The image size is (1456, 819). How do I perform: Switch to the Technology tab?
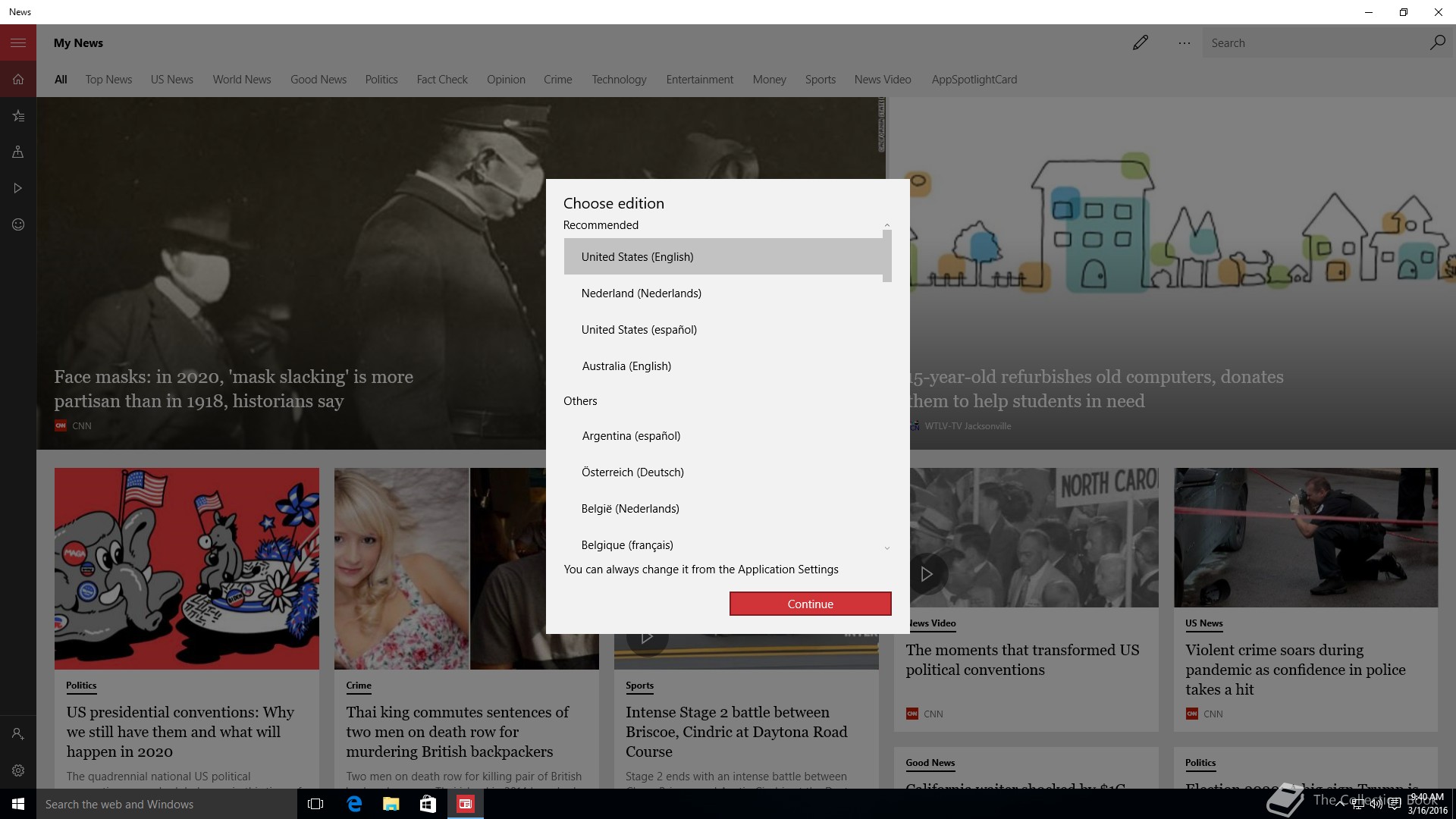point(619,80)
